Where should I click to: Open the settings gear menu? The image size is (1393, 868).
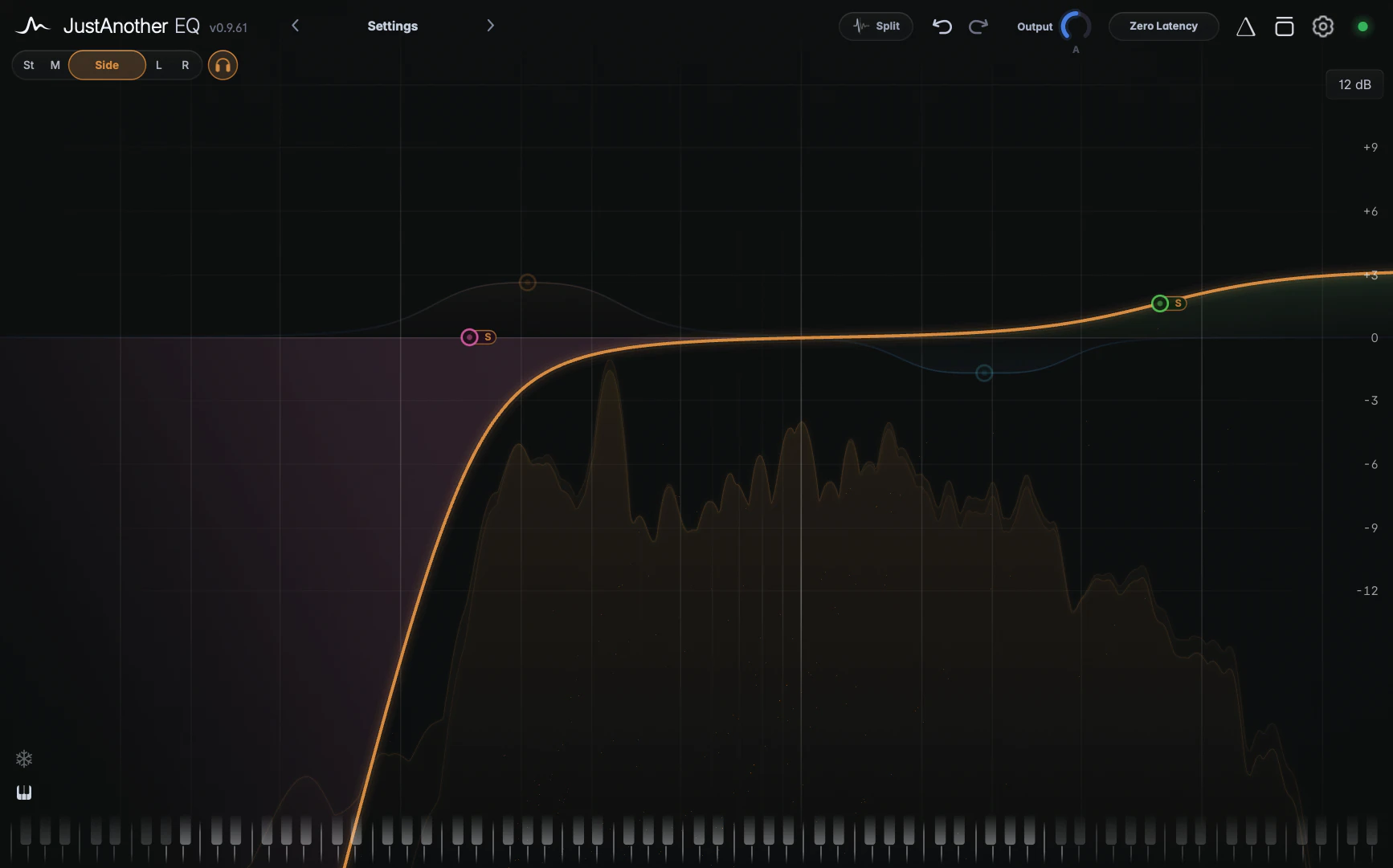(1322, 26)
